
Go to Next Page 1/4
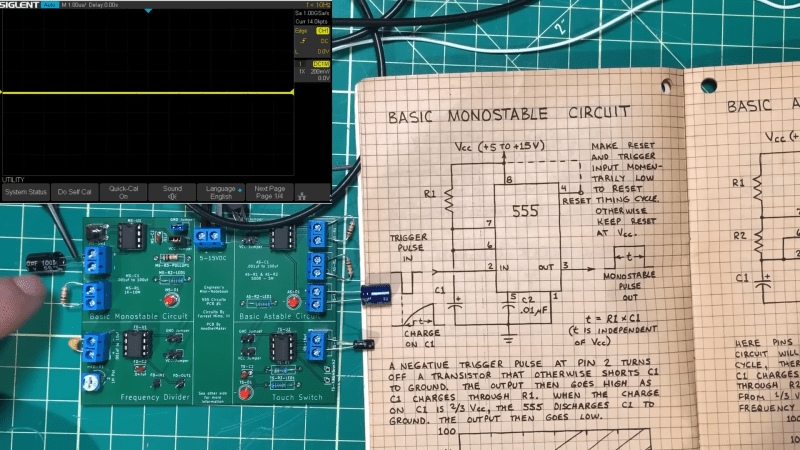coord(269,192)
